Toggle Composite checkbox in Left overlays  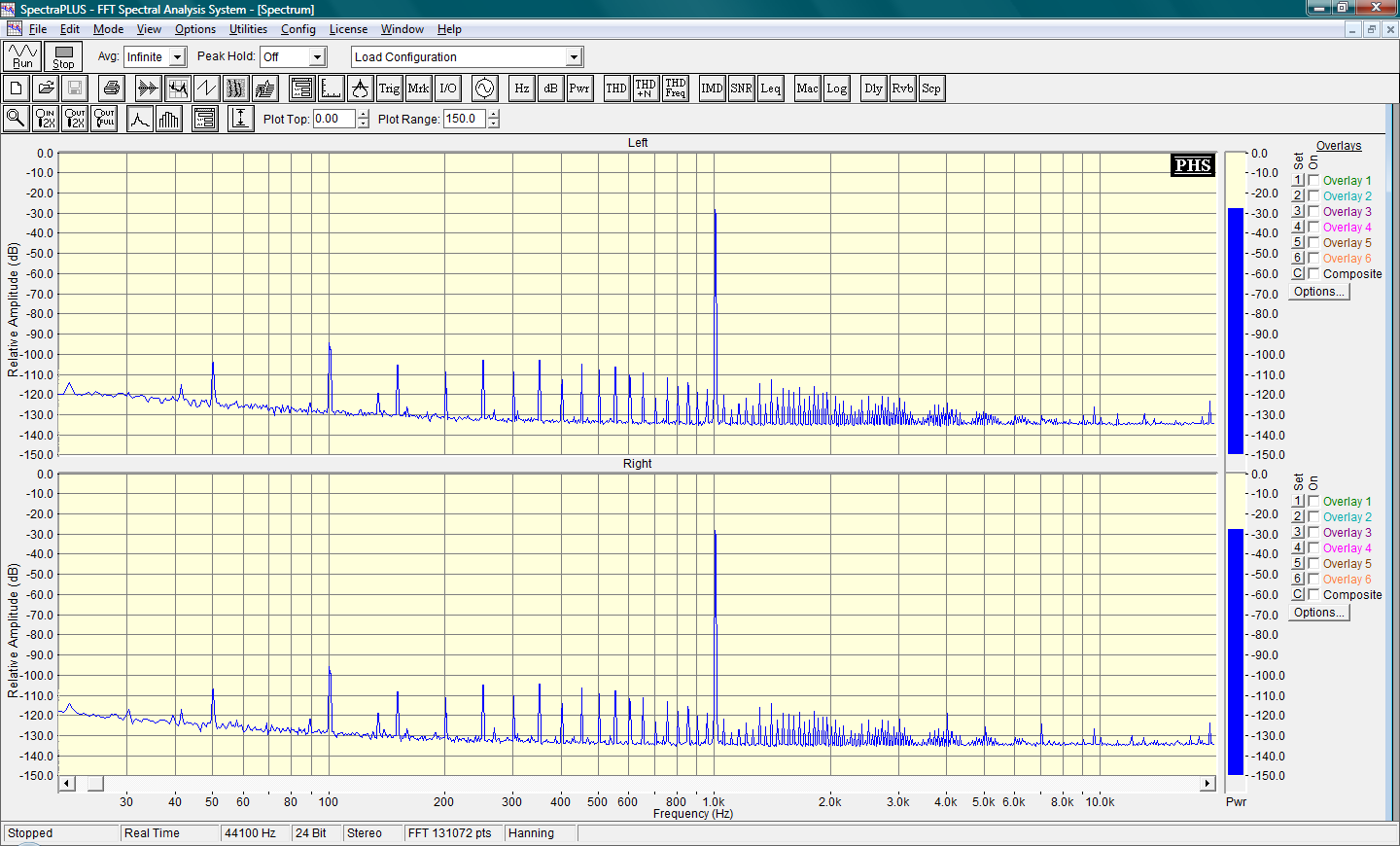(x=1313, y=274)
